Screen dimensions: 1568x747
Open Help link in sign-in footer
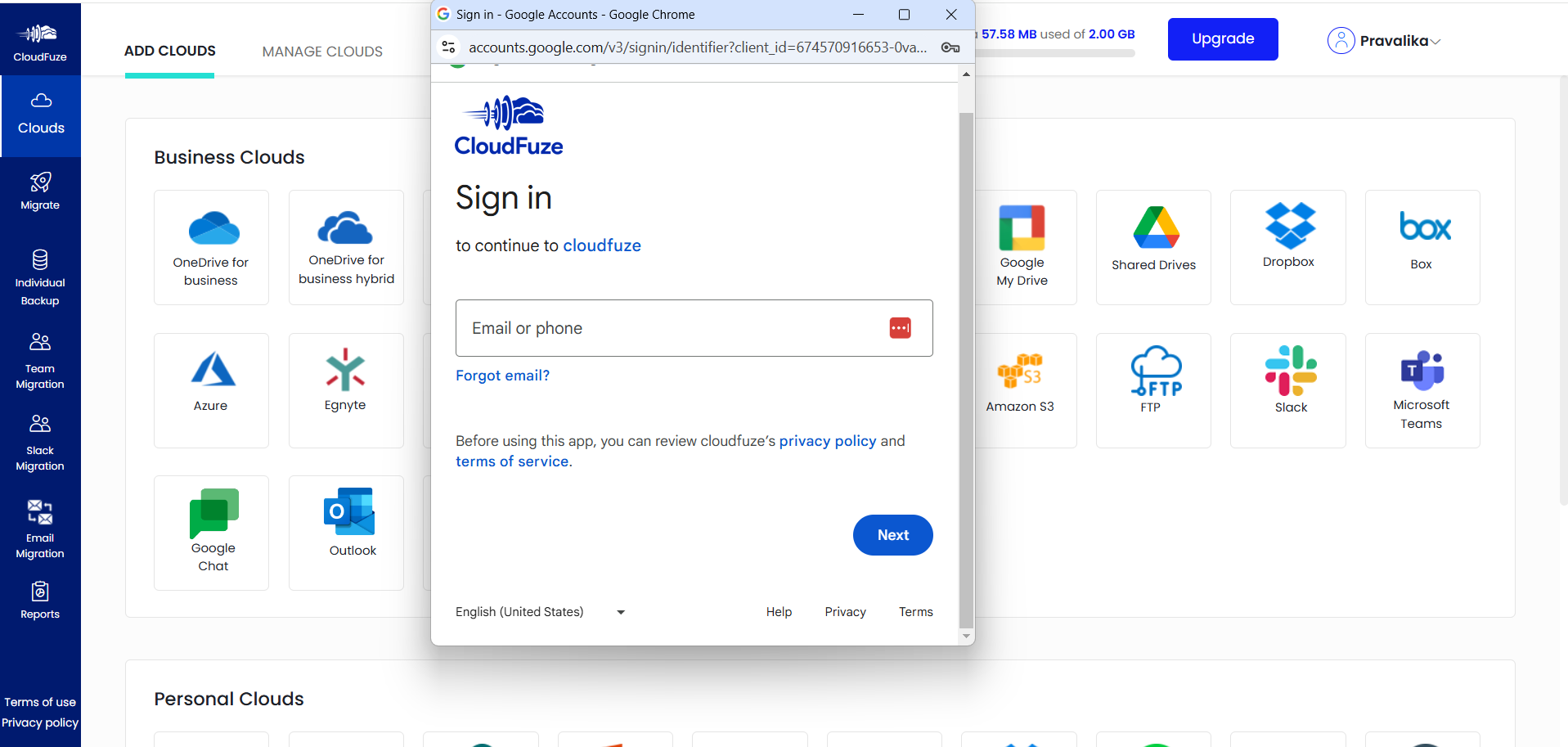click(779, 612)
